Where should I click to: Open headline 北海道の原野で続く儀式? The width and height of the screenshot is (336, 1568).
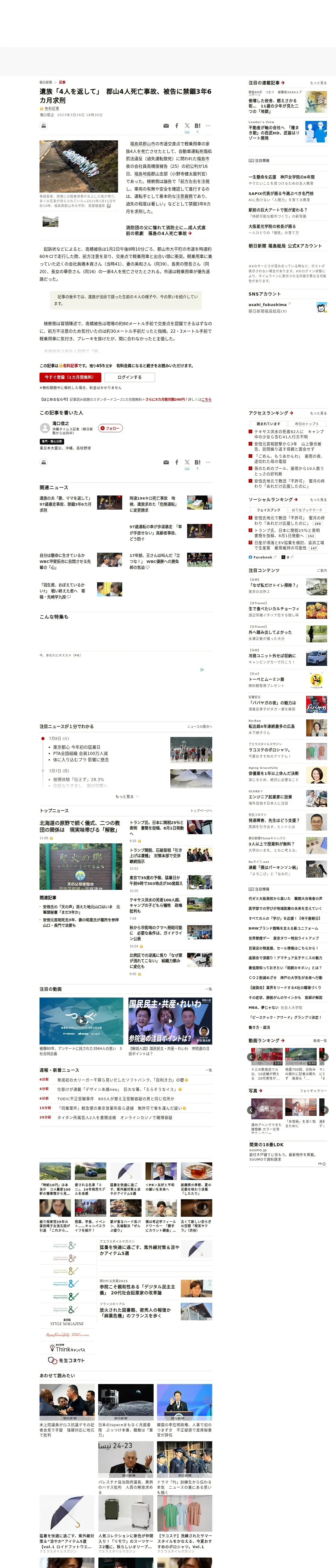[x=80, y=826]
